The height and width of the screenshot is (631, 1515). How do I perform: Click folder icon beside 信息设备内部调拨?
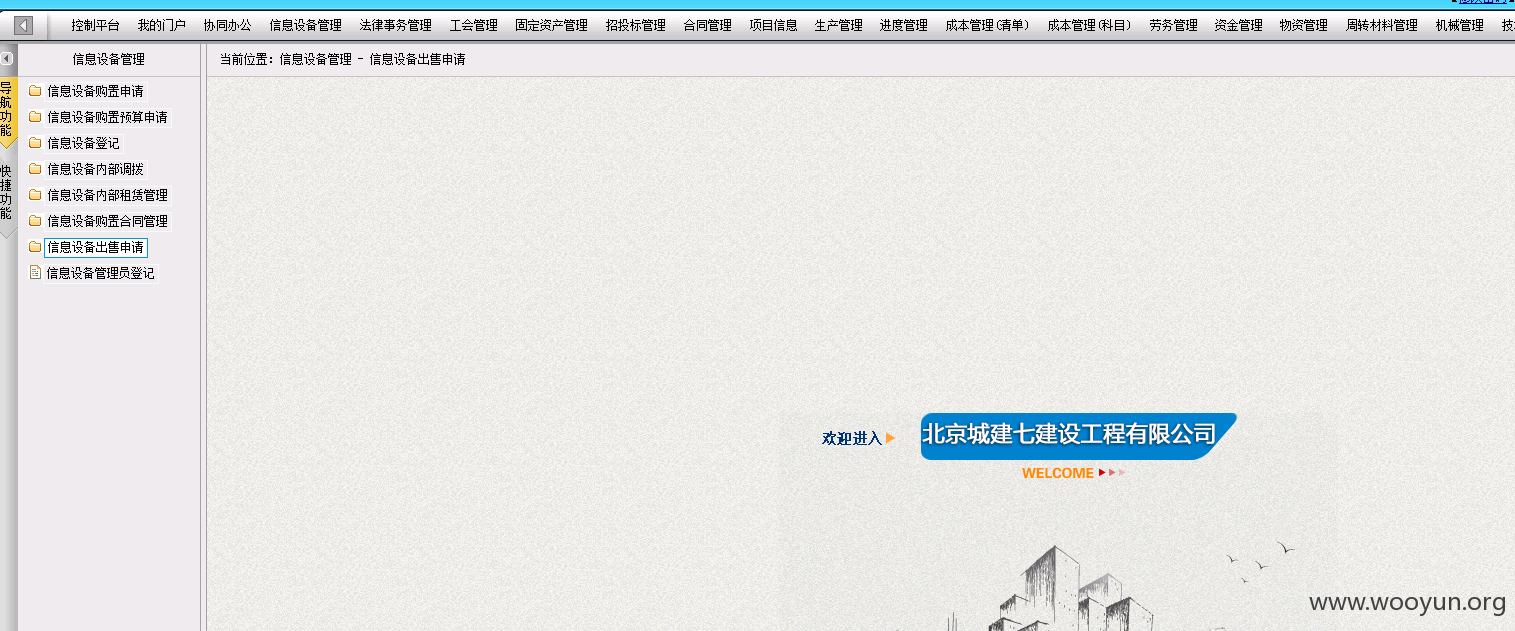tap(35, 169)
